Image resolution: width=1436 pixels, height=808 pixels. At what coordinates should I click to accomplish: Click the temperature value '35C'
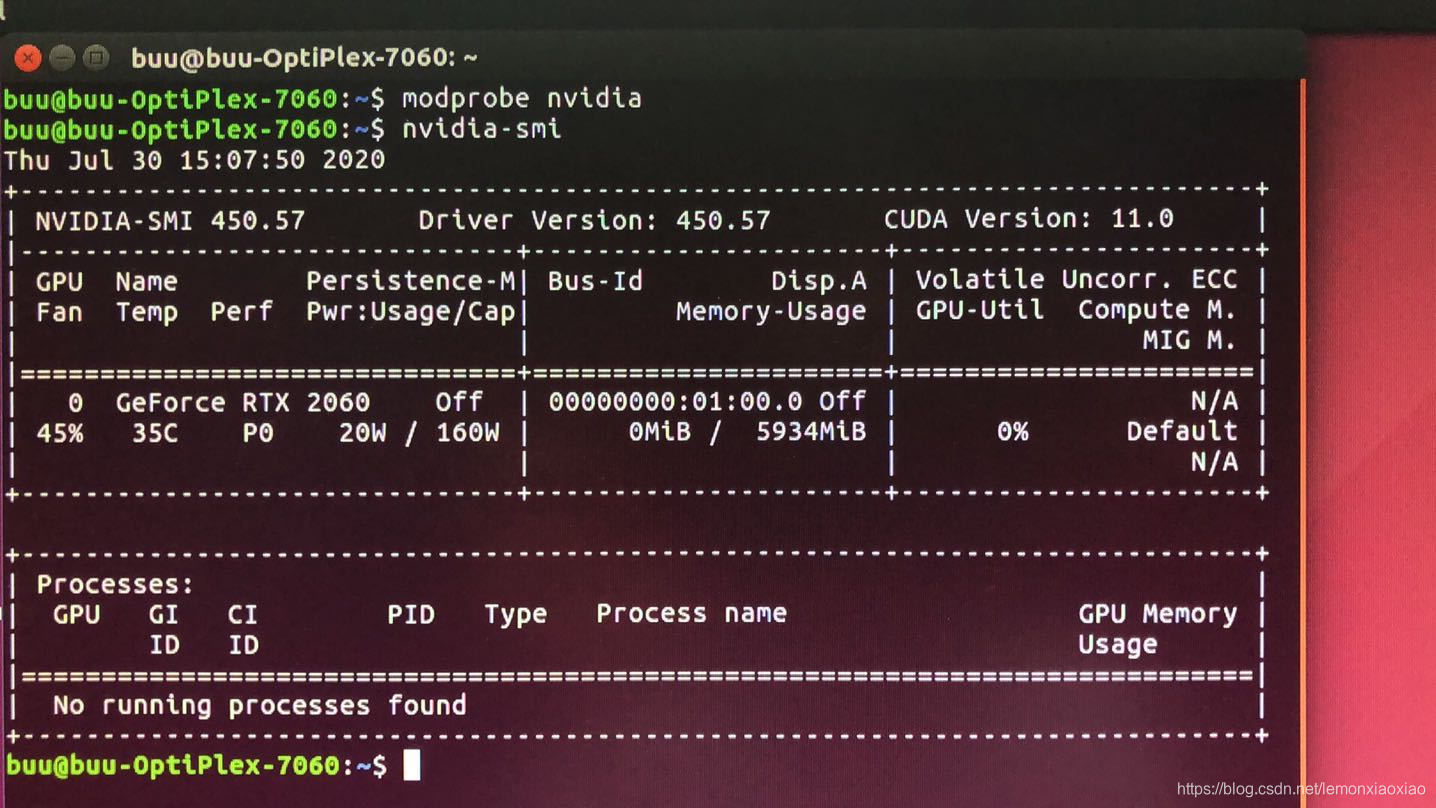pyautogui.click(x=155, y=433)
